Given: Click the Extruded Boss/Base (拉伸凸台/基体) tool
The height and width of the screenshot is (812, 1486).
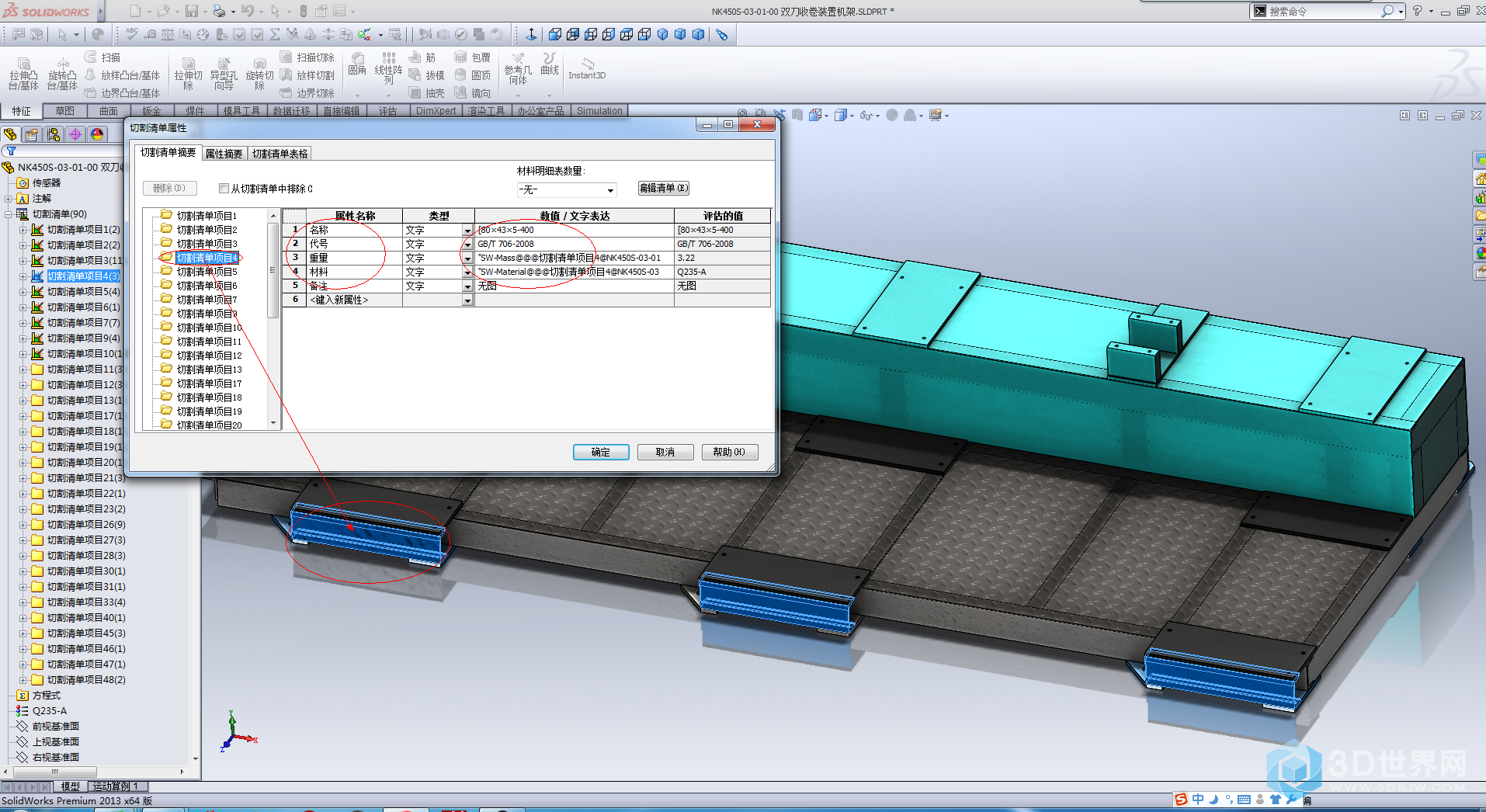Looking at the screenshot, I should pyautogui.click(x=23, y=74).
